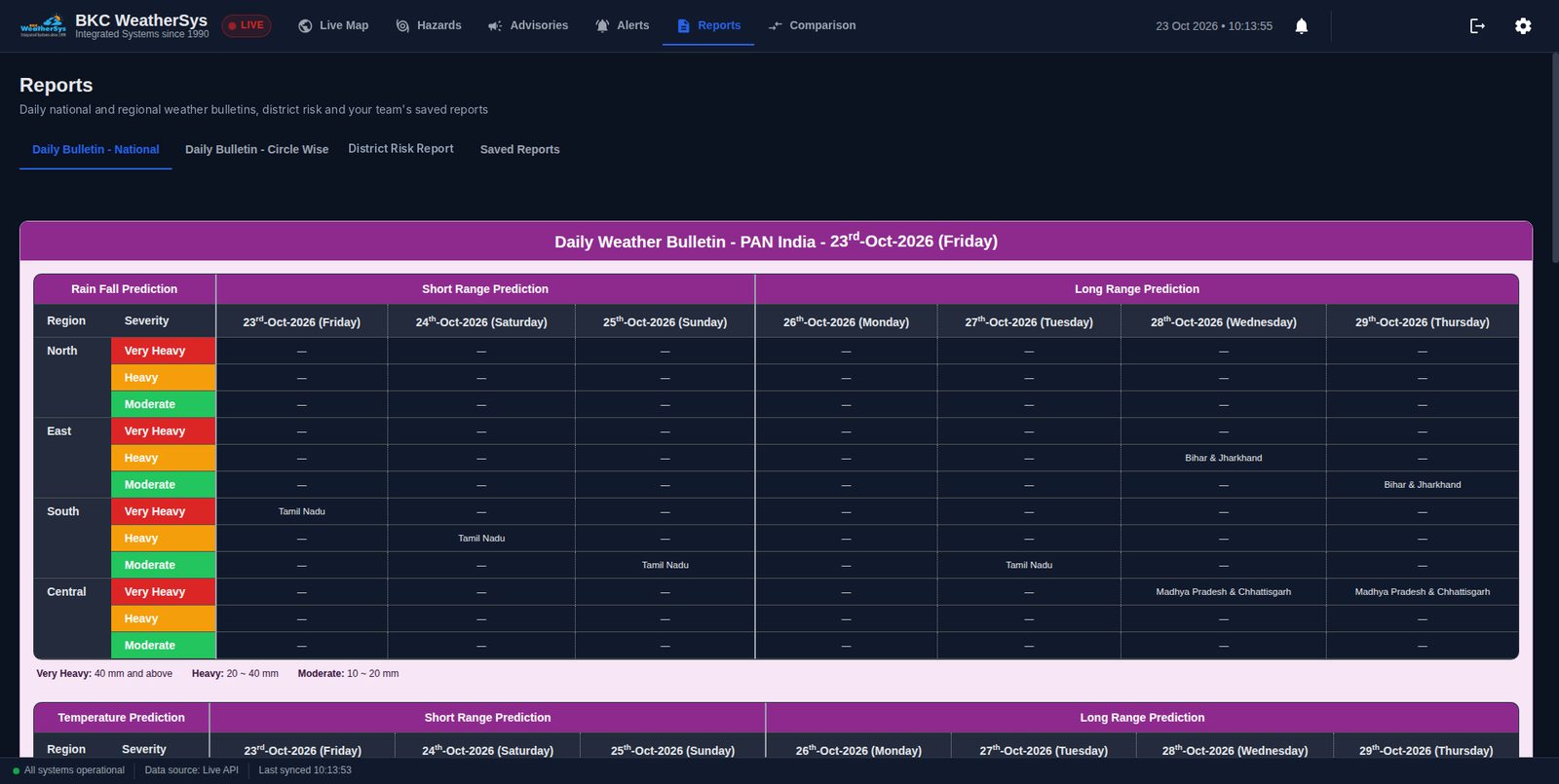Screen dimensions: 1559x784
Task: Click the Advisories megaphone icon
Action: click(495, 26)
